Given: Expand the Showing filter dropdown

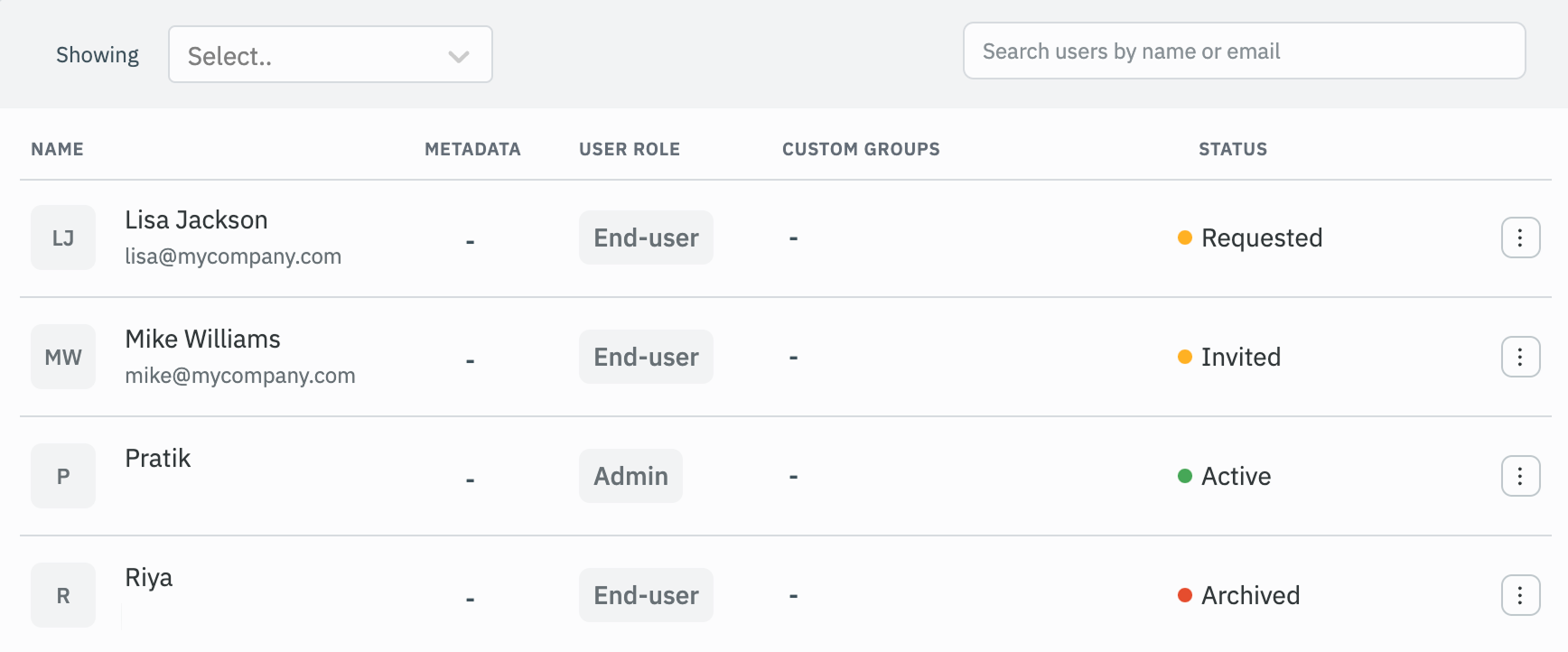Looking at the screenshot, I should coord(330,55).
